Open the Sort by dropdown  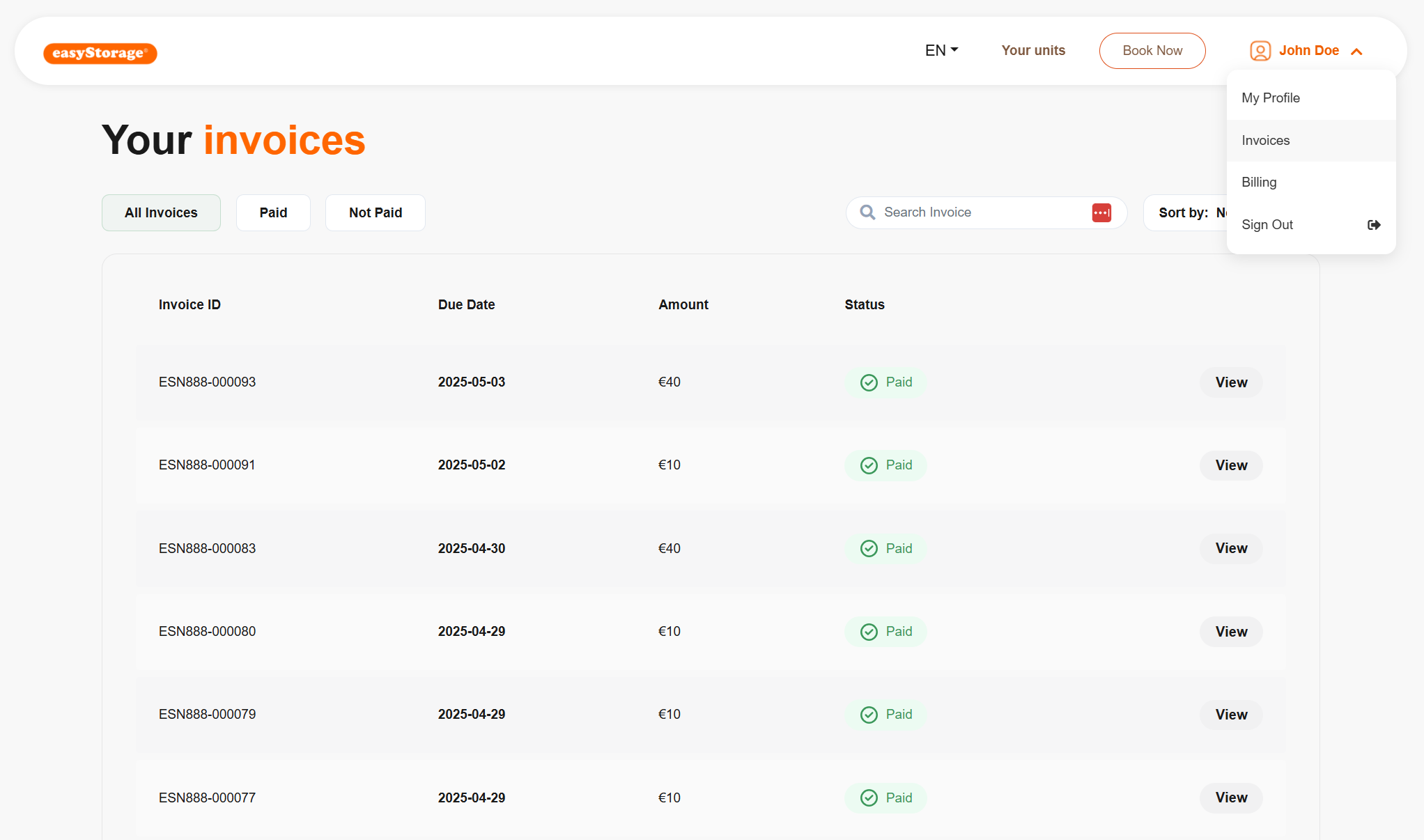coord(1186,212)
